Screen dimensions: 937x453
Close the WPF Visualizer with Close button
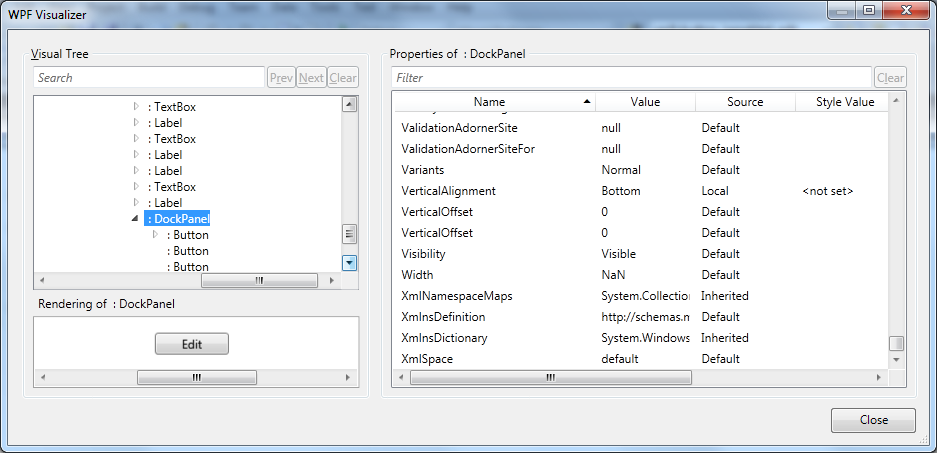(873, 421)
